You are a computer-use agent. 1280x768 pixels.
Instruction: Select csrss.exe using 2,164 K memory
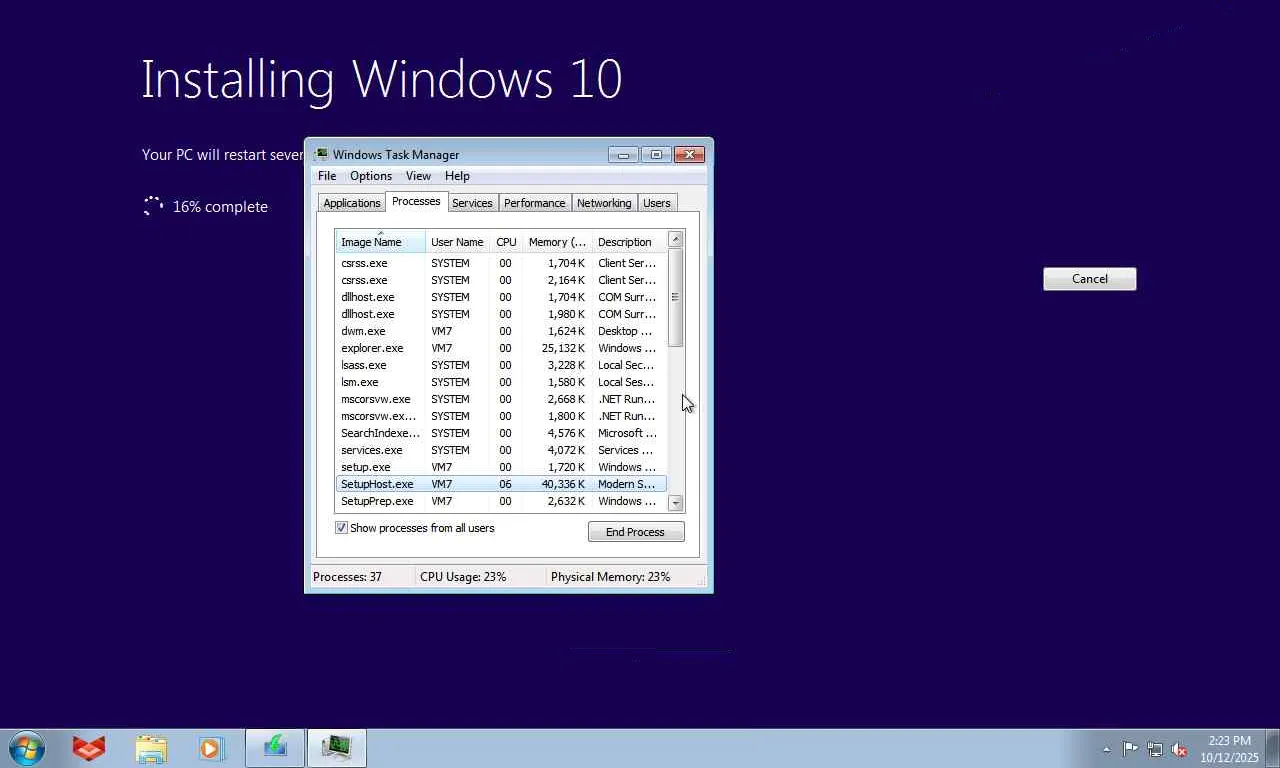coord(500,280)
